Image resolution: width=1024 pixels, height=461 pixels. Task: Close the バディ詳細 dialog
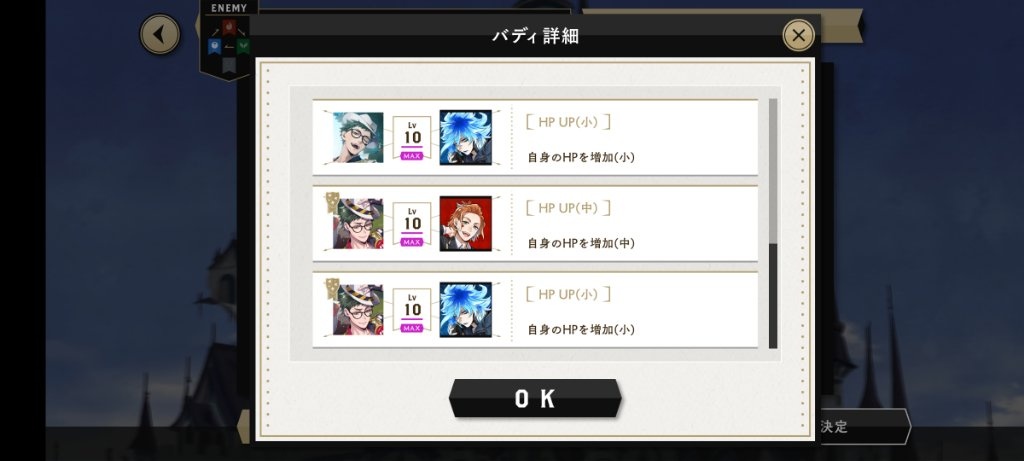click(x=798, y=35)
